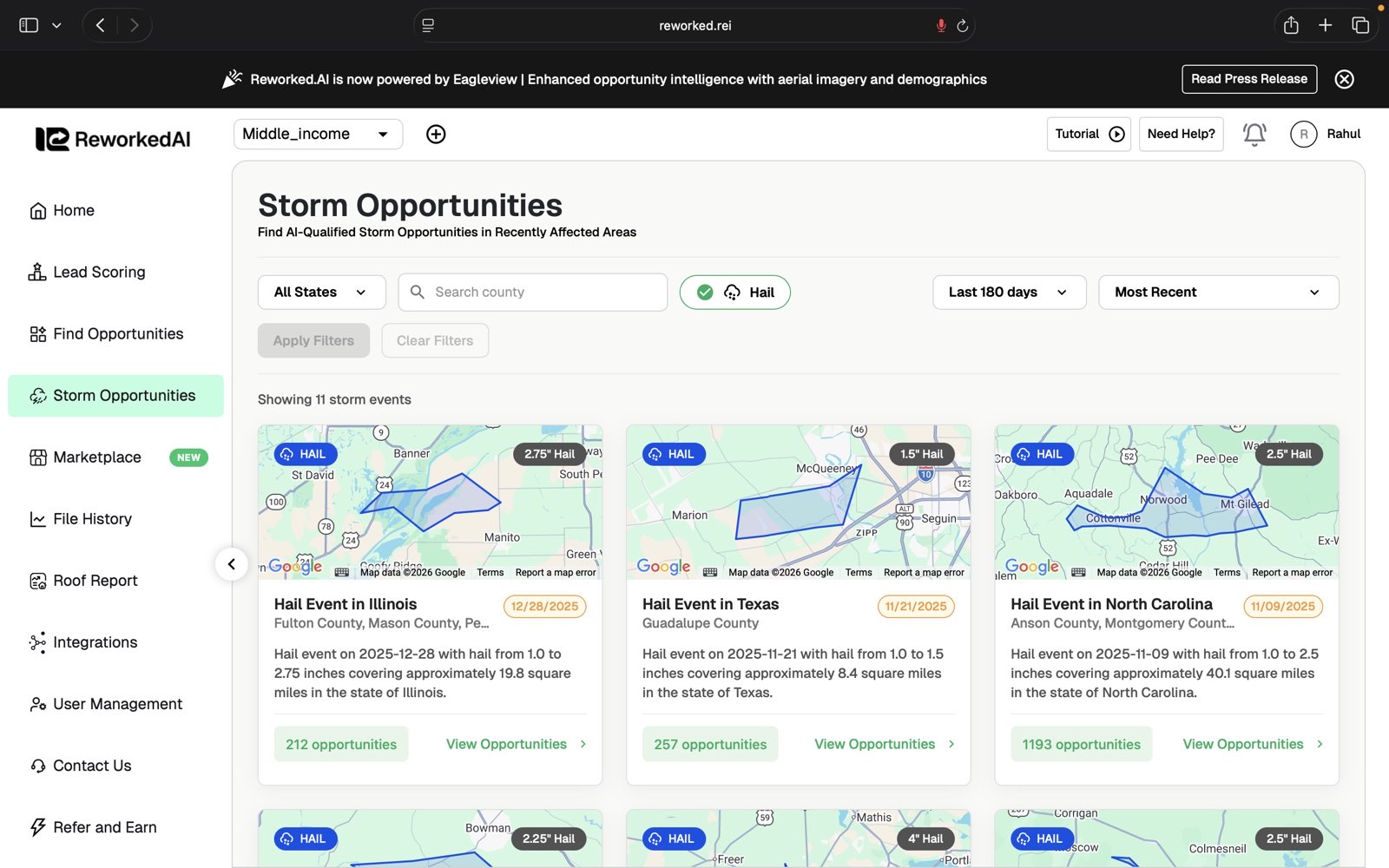Click Read Press Release

[x=1248, y=79]
